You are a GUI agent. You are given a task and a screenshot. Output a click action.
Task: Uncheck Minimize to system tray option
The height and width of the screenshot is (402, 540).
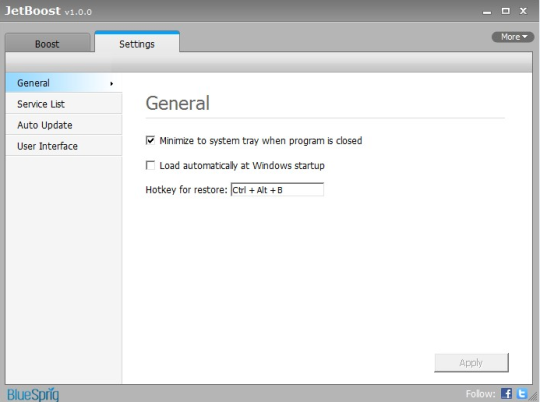[x=150, y=140]
